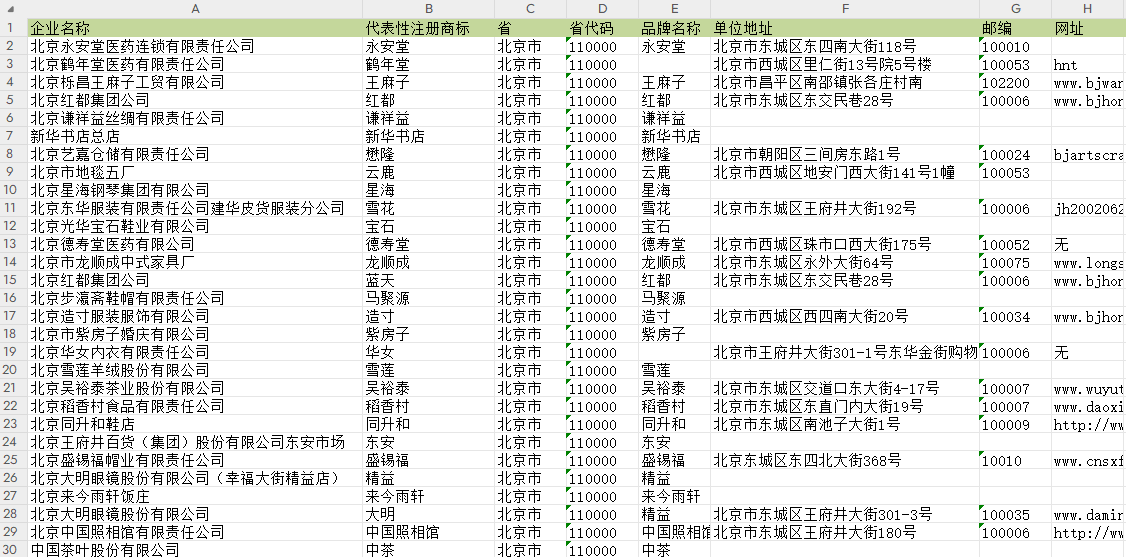Image resolution: width=1126 pixels, height=557 pixels.
Task: Click header cell 省代码
Action: [602, 28]
